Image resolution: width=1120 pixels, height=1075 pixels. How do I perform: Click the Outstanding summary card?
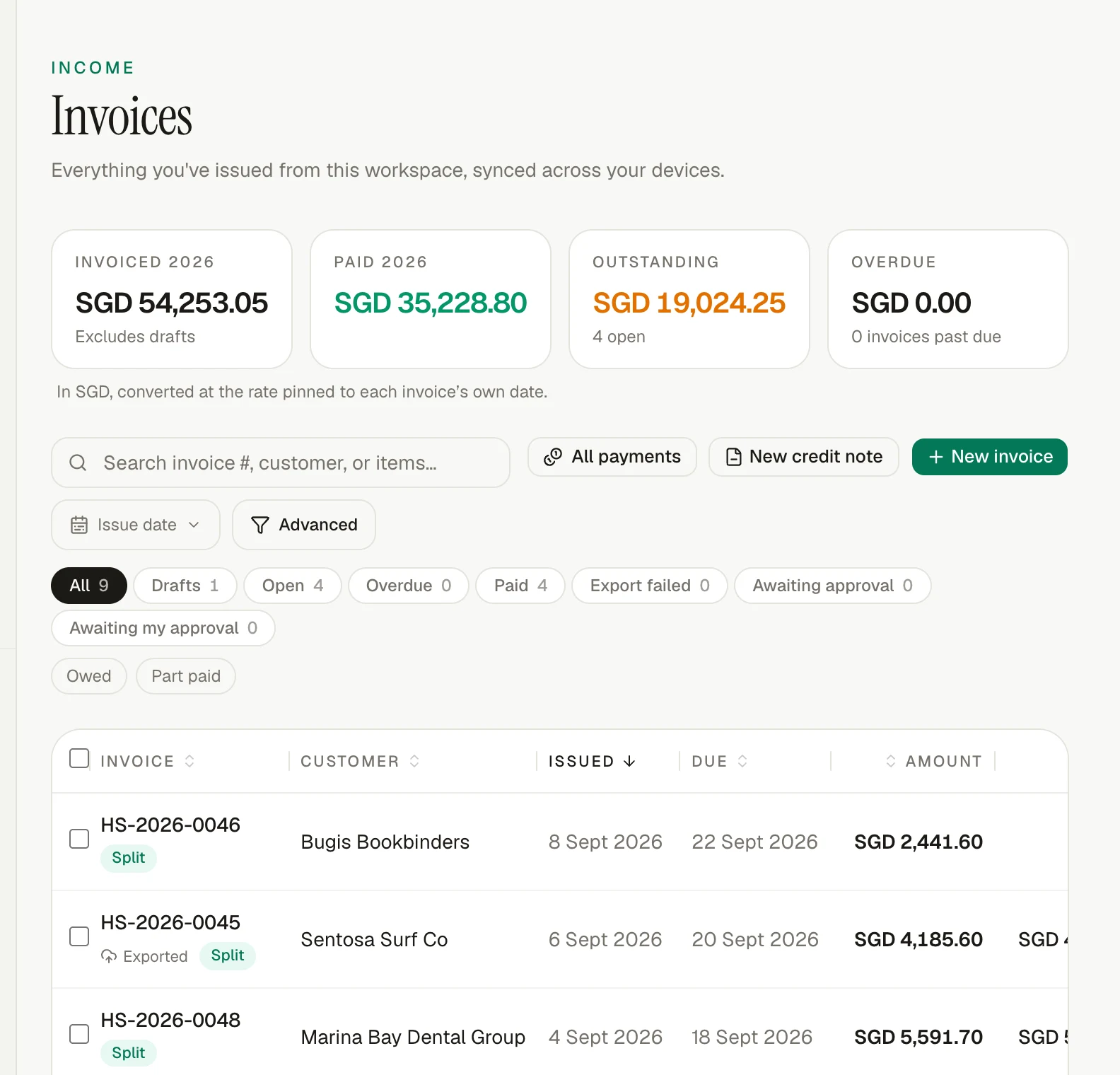(x=689, y=299)
